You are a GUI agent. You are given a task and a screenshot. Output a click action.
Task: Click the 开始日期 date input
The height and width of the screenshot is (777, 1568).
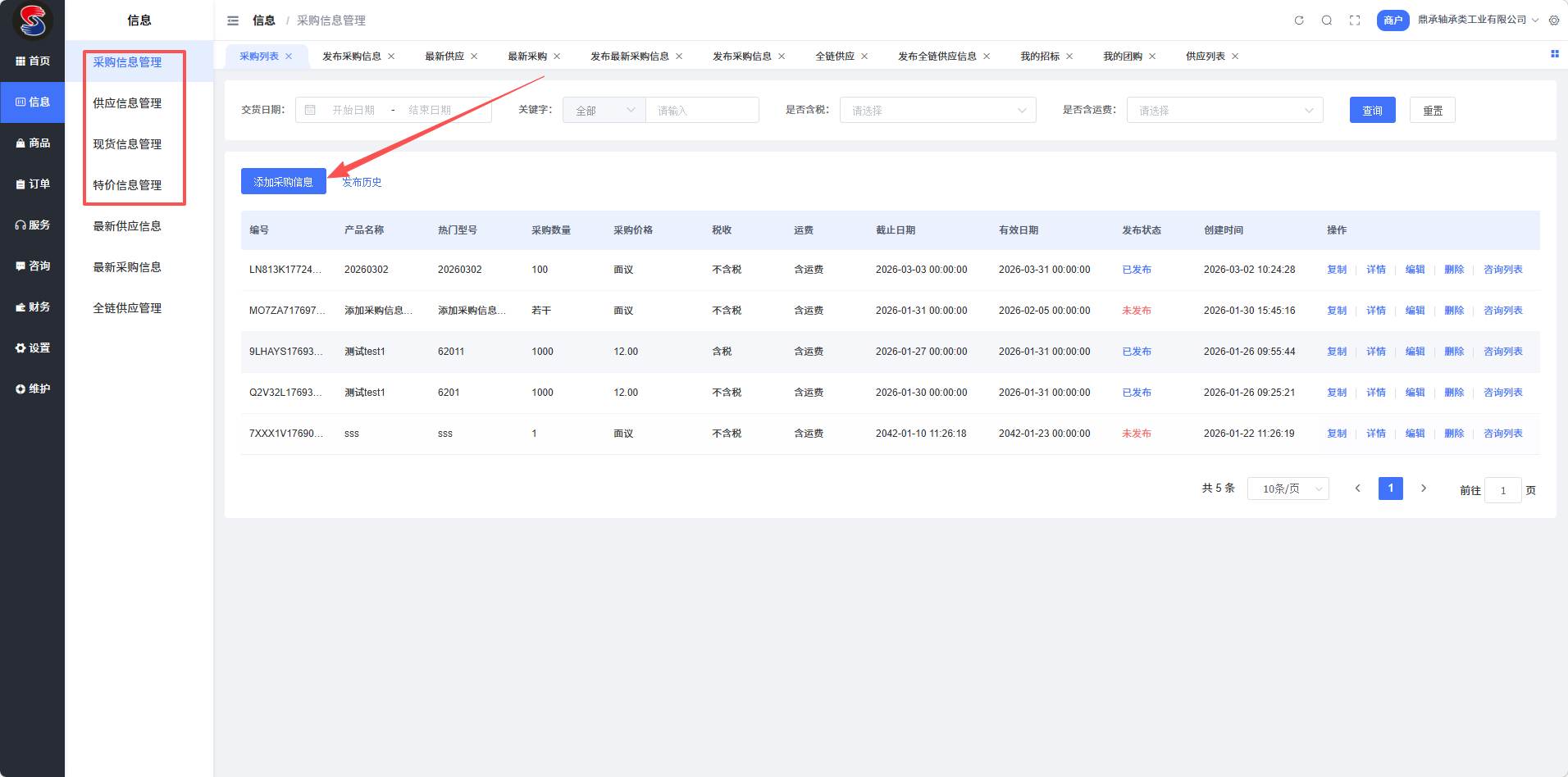click(x=353, y=111)
